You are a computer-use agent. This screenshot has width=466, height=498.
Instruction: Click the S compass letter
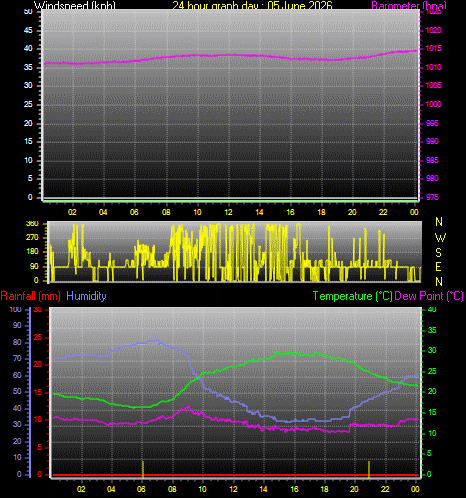(438, 253)
